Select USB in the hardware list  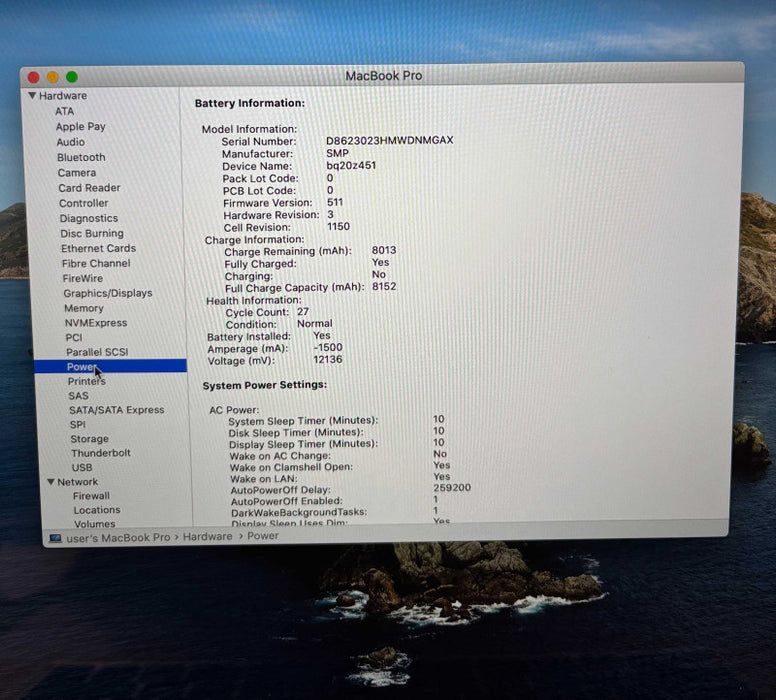pos(82,467)
